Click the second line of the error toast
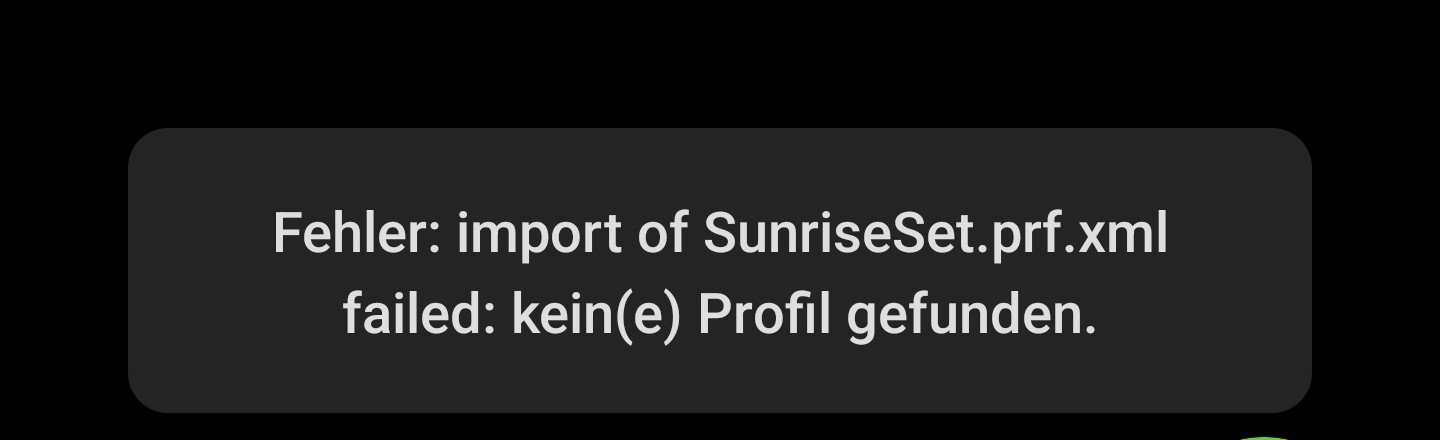 click(720, 316)
